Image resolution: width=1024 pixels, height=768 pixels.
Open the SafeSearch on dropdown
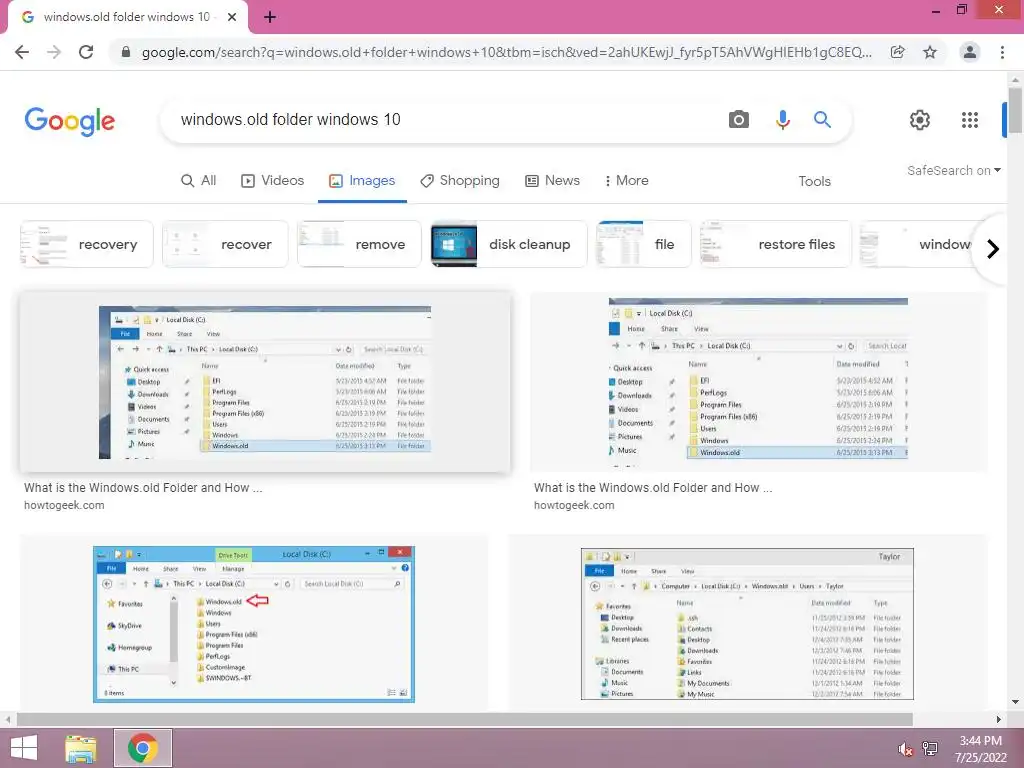click(953, 170)
